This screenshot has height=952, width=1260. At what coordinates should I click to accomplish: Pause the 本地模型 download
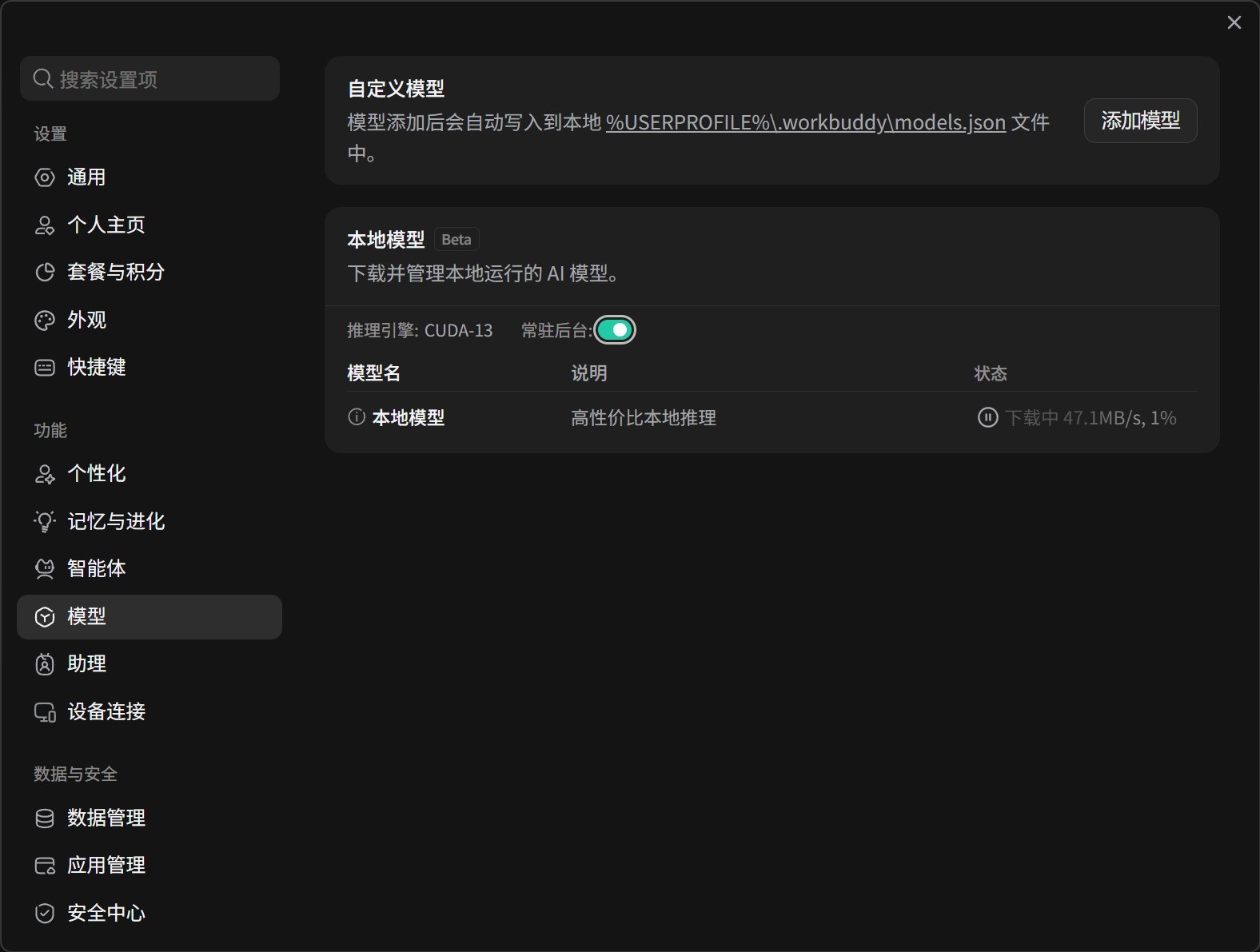point(988,417)
